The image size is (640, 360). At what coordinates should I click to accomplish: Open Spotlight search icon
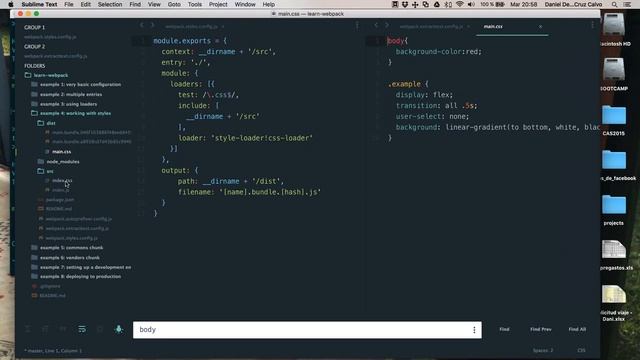tap(614, 4)
